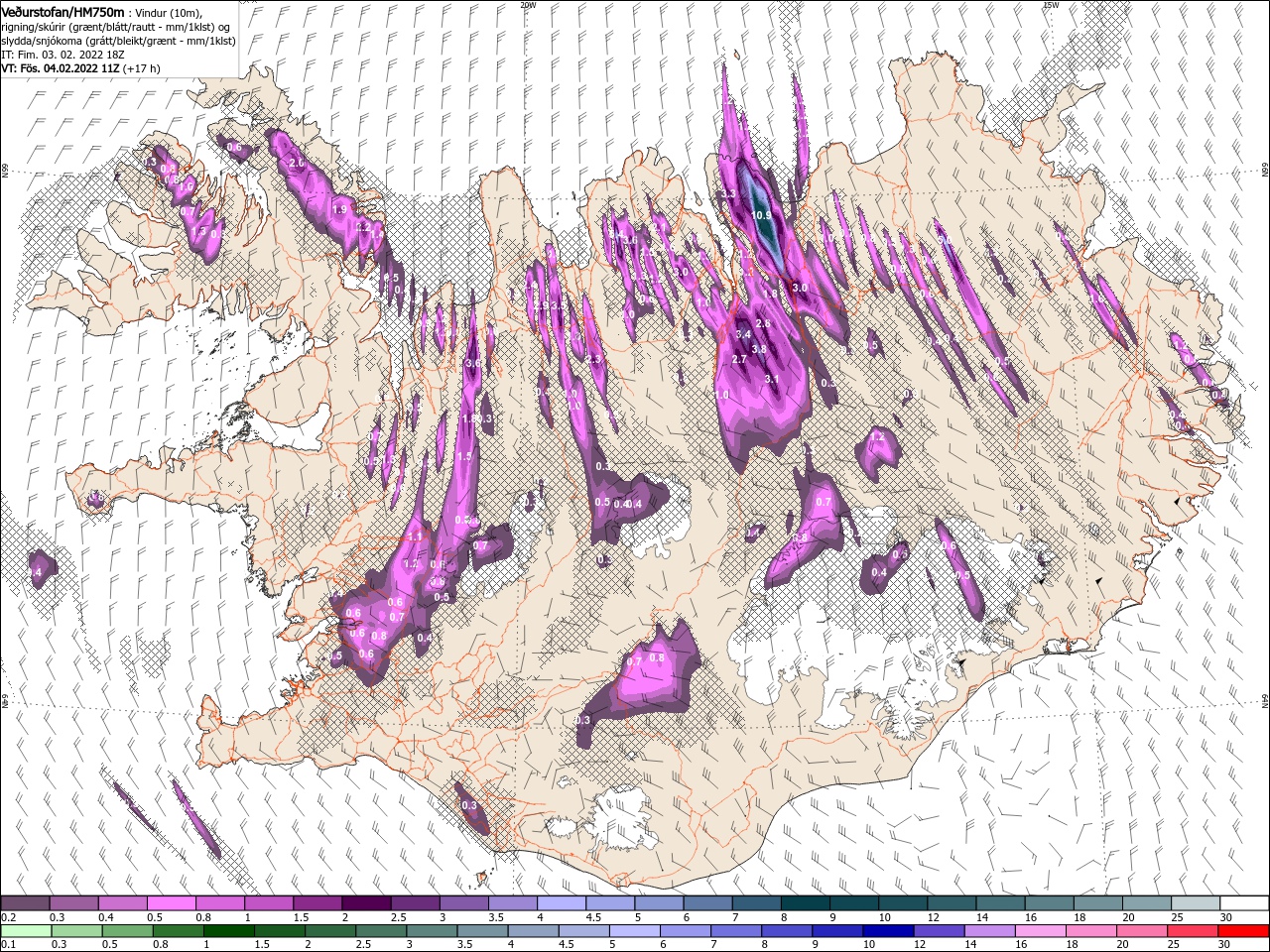This screenshot has height=952, width=1270.
Task: Select the valid time 'VT: Fös. 04.02.2022 11Z'
Action: 62,68
